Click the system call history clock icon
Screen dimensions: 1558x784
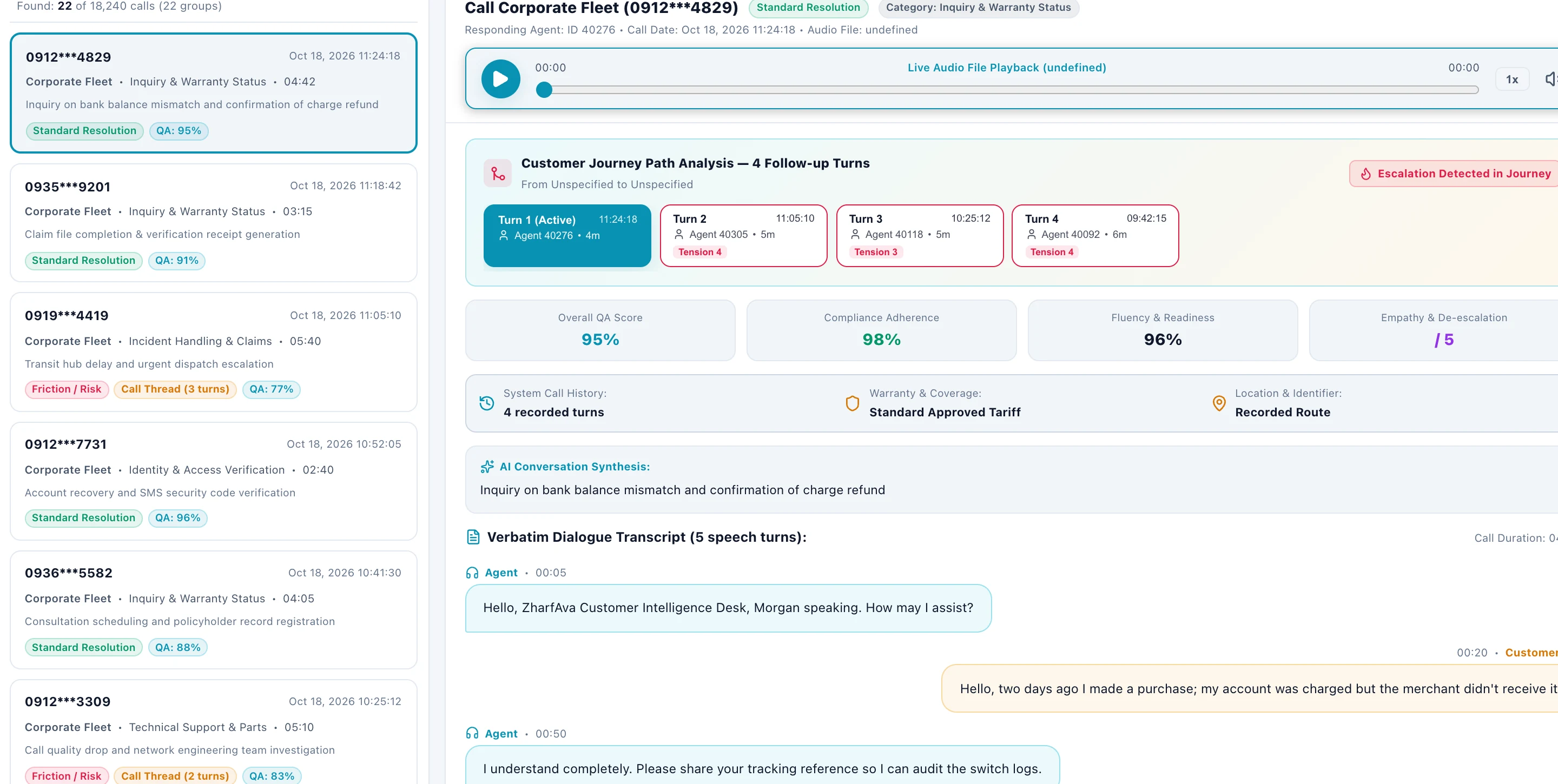[486, 403]
